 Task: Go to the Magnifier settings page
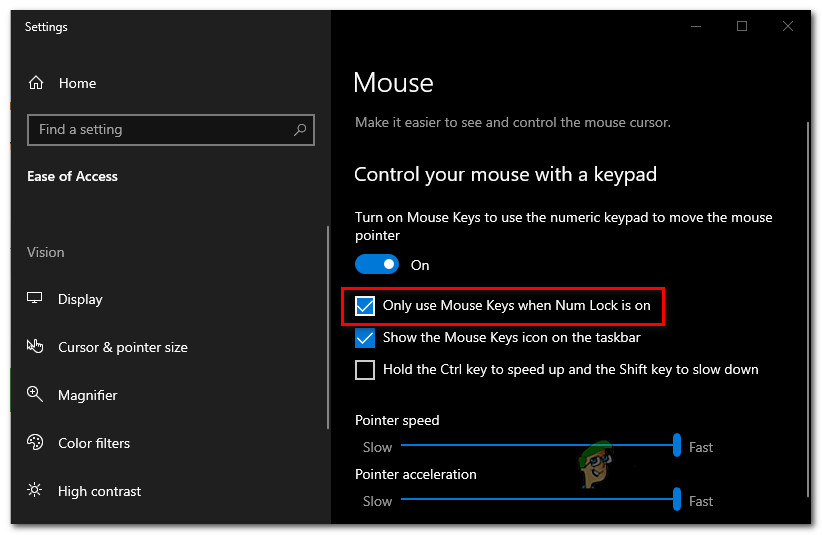88,395
